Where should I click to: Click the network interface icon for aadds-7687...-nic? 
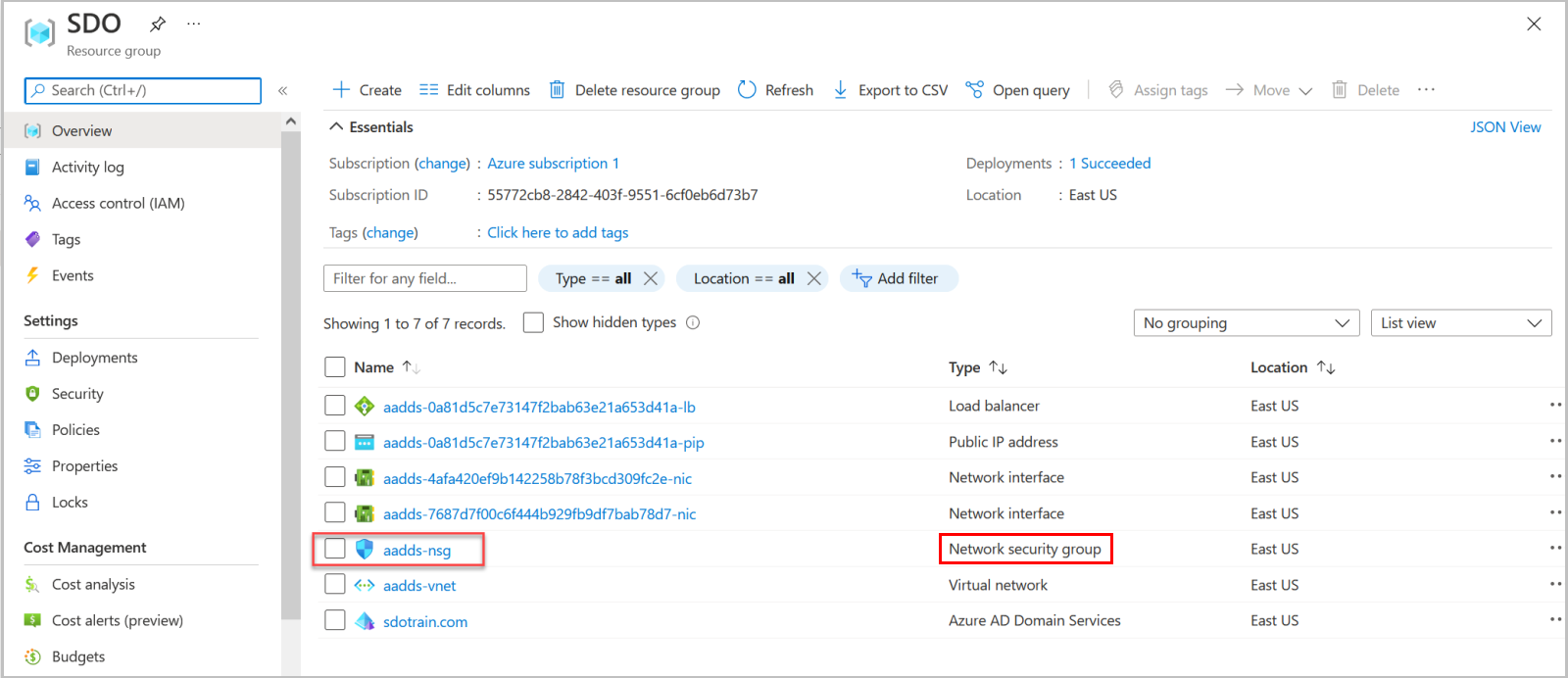[x=365, y=513]
